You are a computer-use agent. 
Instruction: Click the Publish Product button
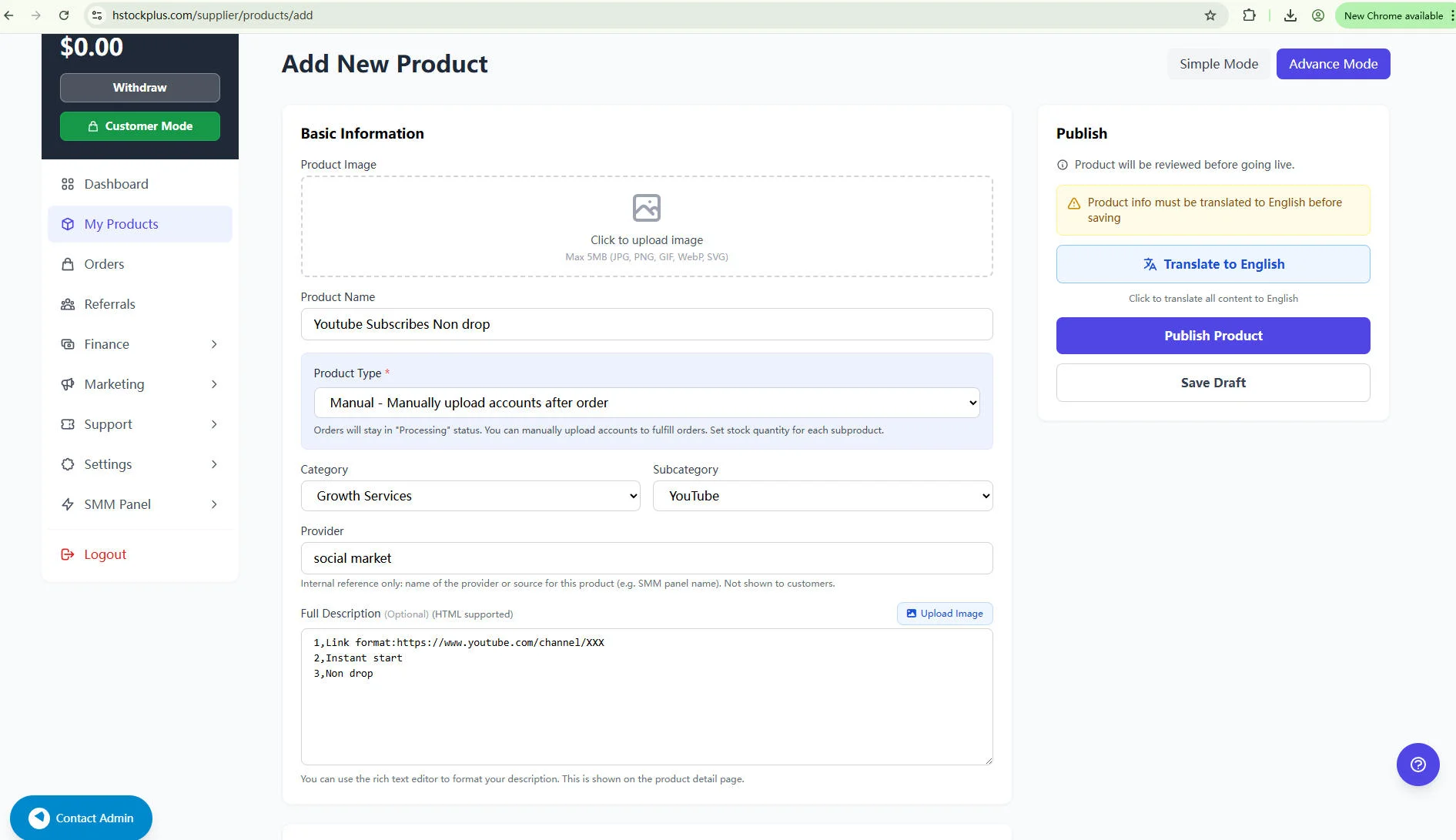coord(1213,336)
